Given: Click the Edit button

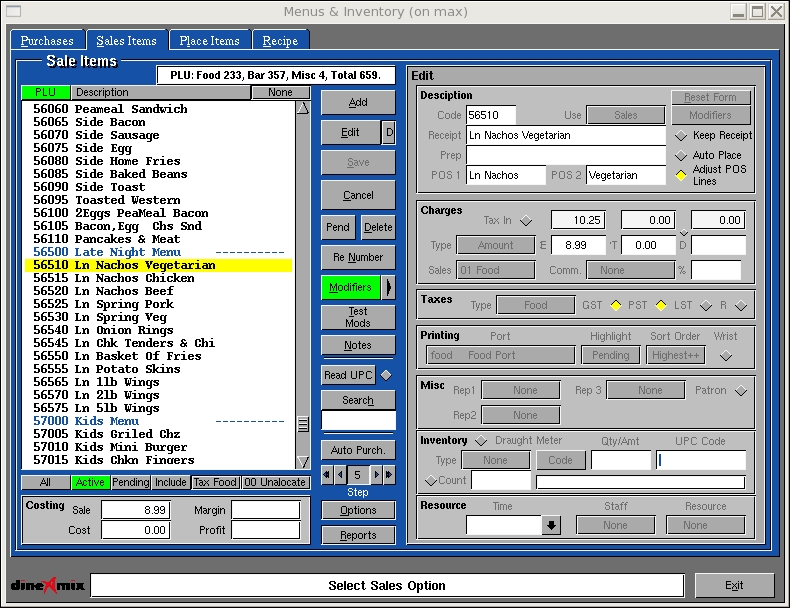Looking at the screenshot, I should point(351,132).
